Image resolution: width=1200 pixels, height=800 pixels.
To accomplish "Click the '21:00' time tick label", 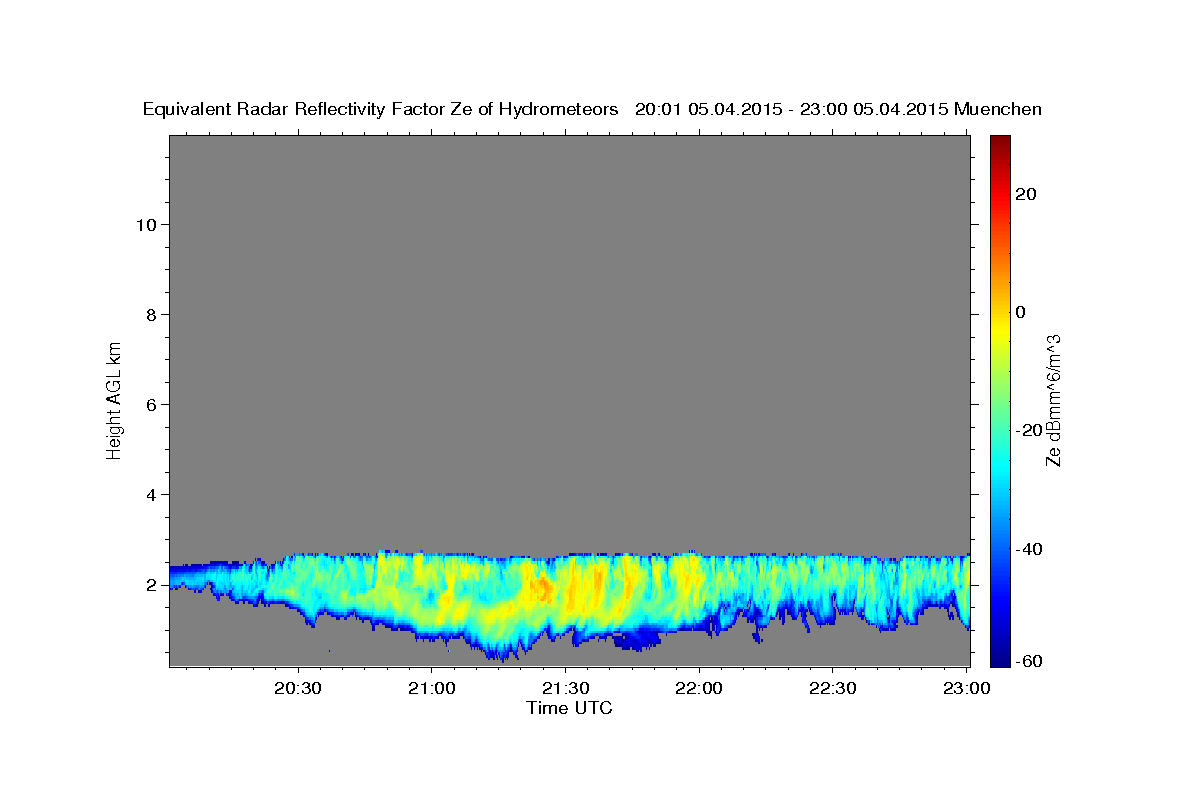I will click(x=432, y=688).
